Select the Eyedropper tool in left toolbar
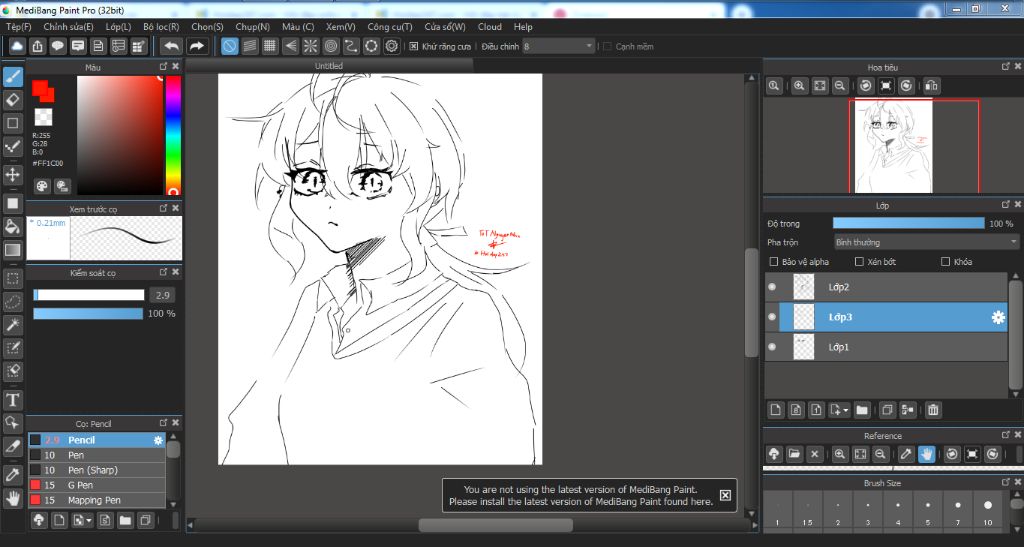 (x=12, y=475)
